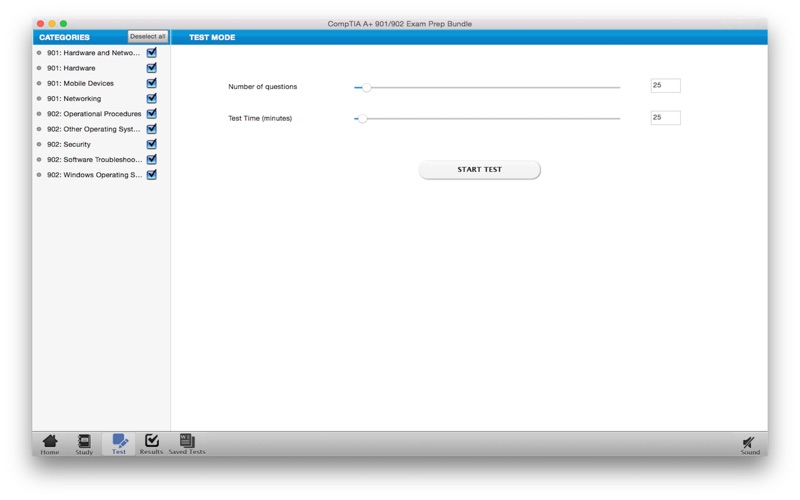The height and width of the screenshot is (500, 800).
Task: Click the Test Time slider handle
Action: pos(362,119)
